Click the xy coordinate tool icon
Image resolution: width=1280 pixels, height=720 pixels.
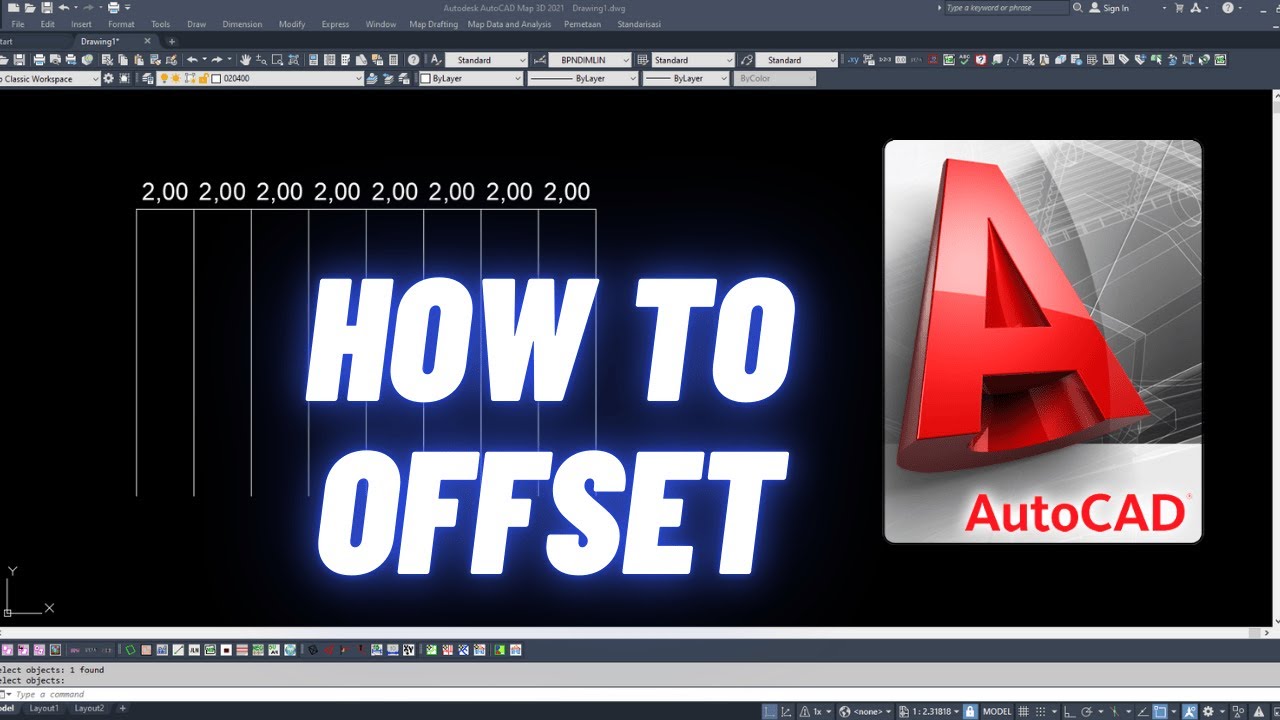tap(853, 60)
